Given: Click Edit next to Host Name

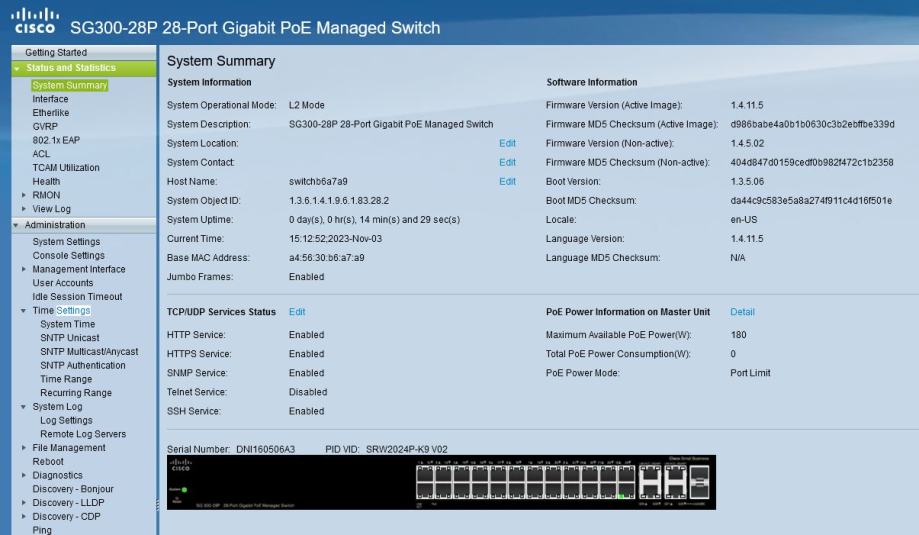Looking at the screenshot, I should pos(507,181).
